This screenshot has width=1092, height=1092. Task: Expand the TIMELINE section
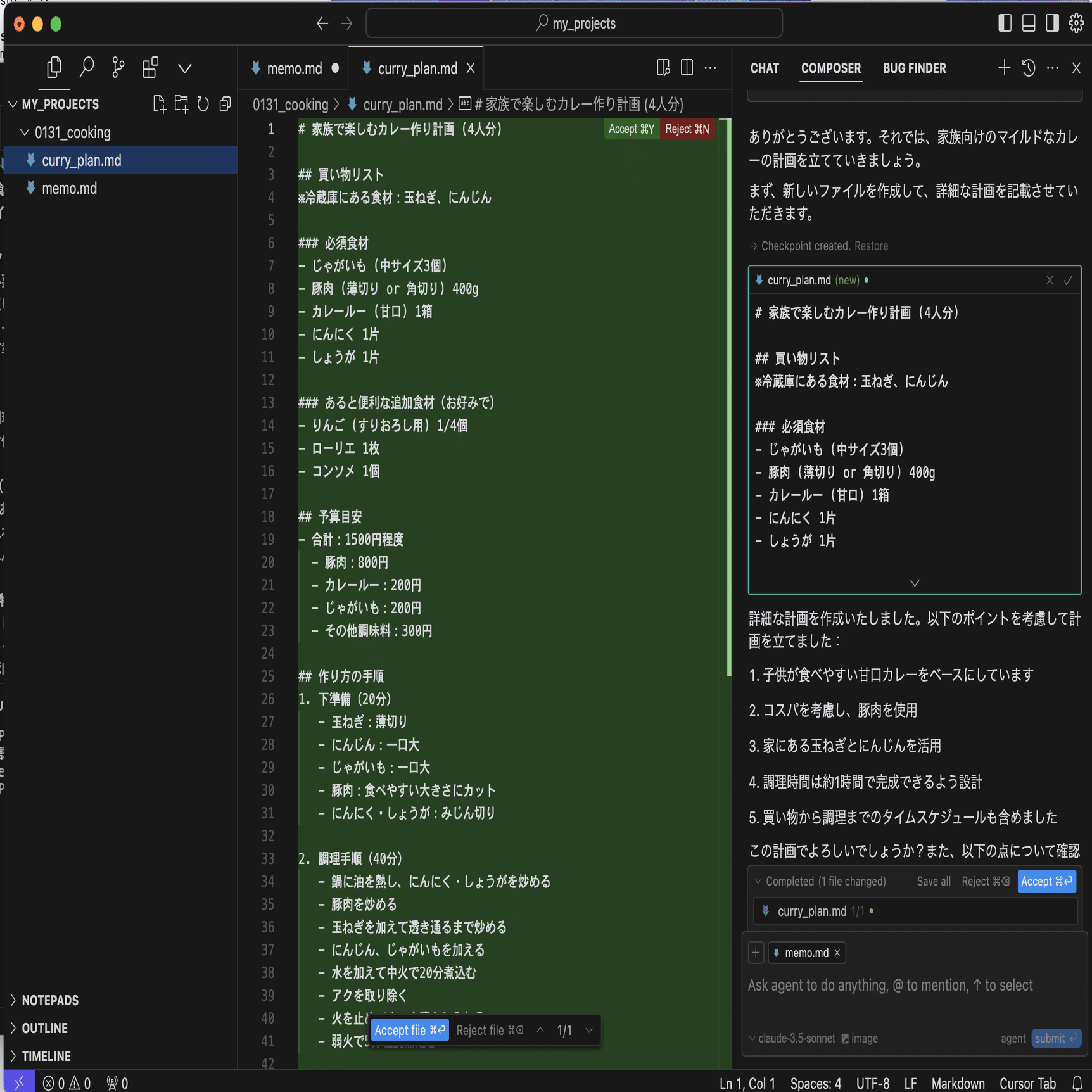pos(46,1055)
